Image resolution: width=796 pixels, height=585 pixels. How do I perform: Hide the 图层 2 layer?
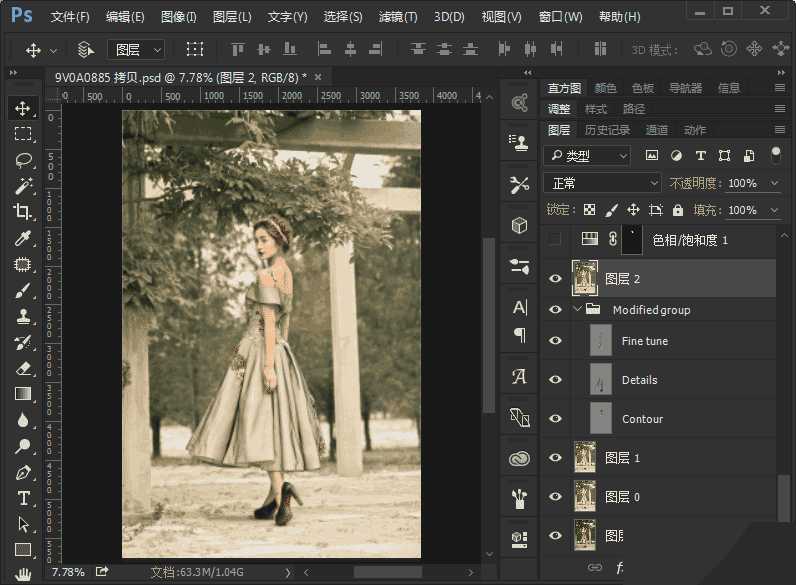tap(556, 279)
